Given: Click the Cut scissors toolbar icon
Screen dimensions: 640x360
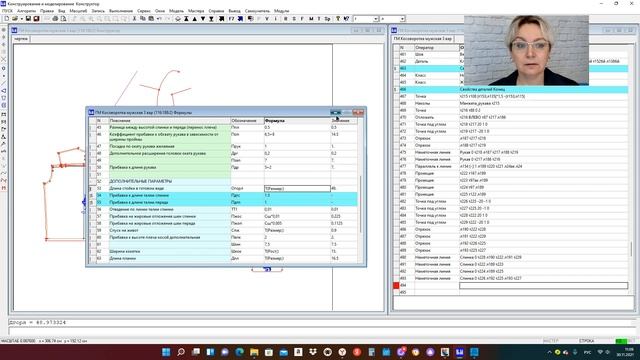Looking at the screenshot, I should [x=134, y=19].
